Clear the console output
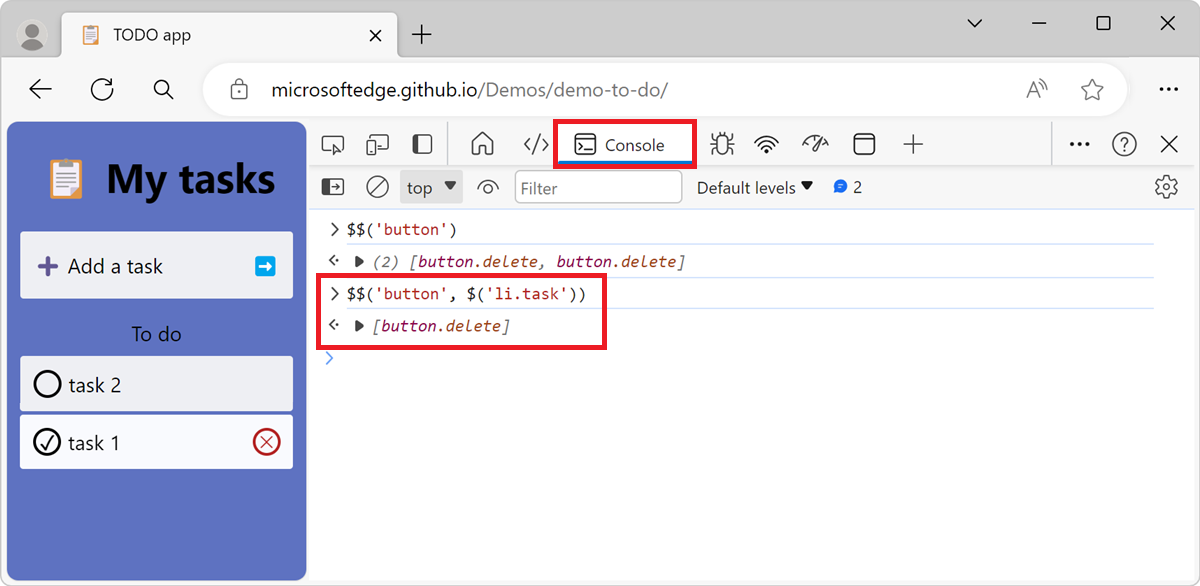This screenshot has width=1200, height=586. point(377,187)
